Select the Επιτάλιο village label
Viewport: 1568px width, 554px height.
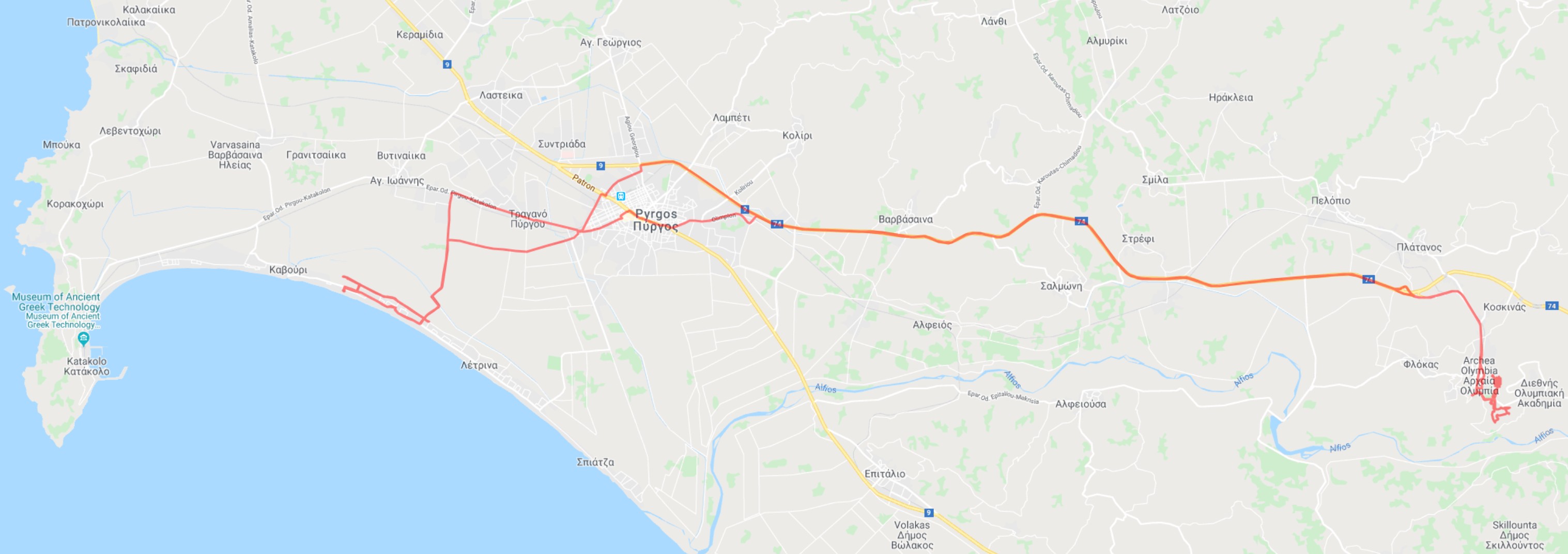click(x=884, y=473)
